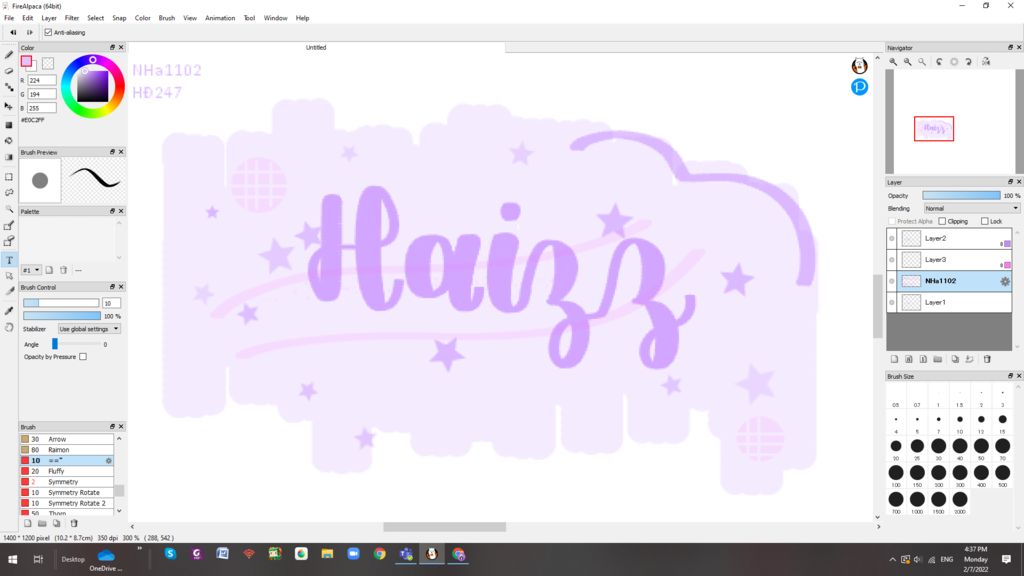Float the Brush Control panel
Screen dimensions: 1024x576
click(x=112, y=287)
